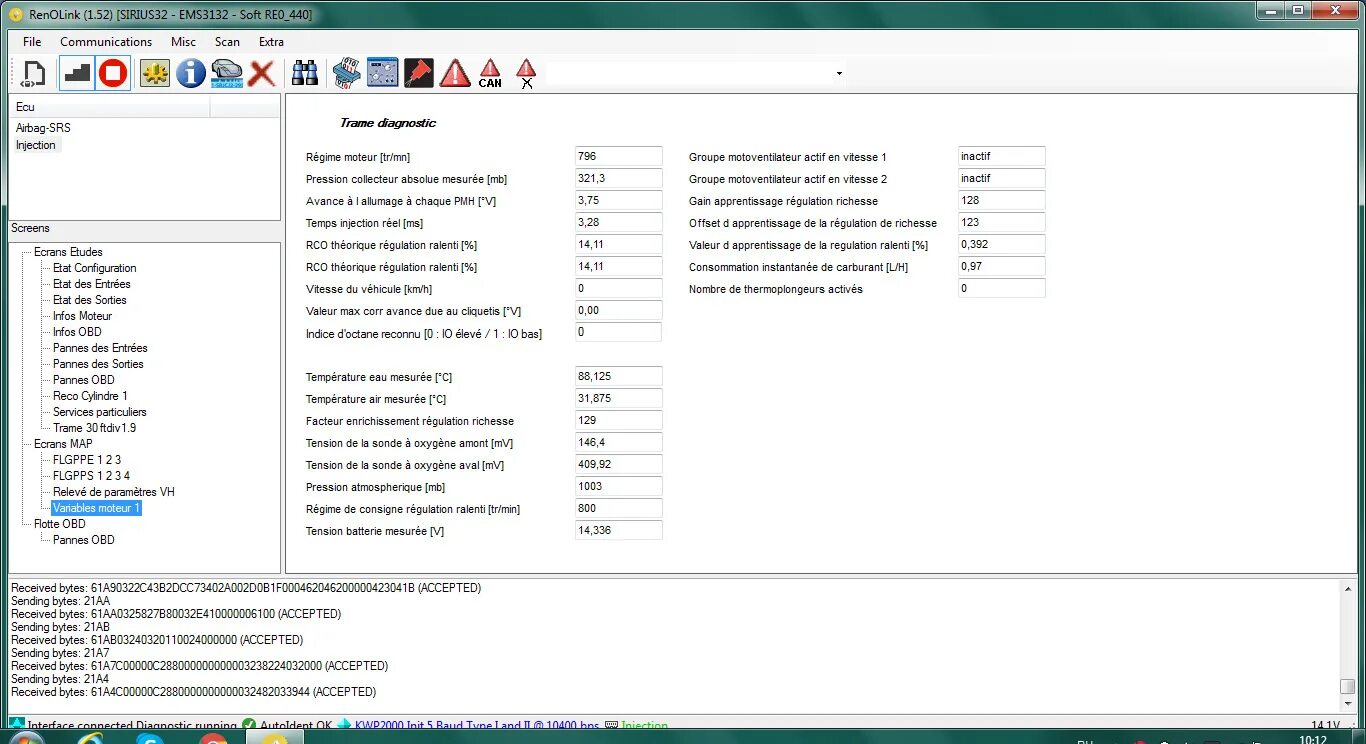This screenshot has height=744, width=1366.
Task: Click the Consommation instantanée de carburant field
Action: [x=1002, y=266]
